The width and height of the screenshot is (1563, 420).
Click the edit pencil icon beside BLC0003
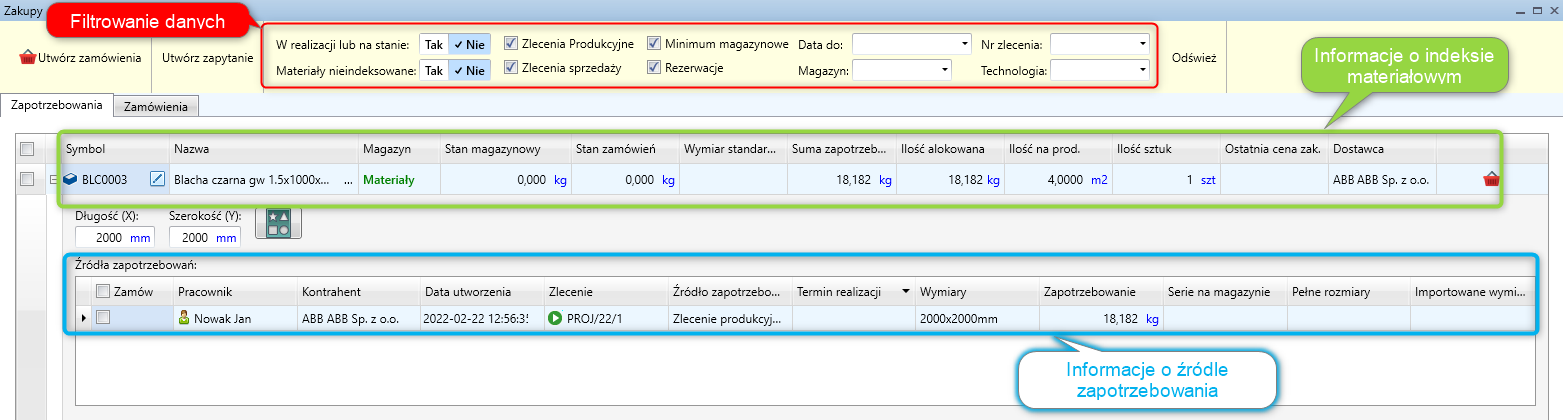coord(156,180)
